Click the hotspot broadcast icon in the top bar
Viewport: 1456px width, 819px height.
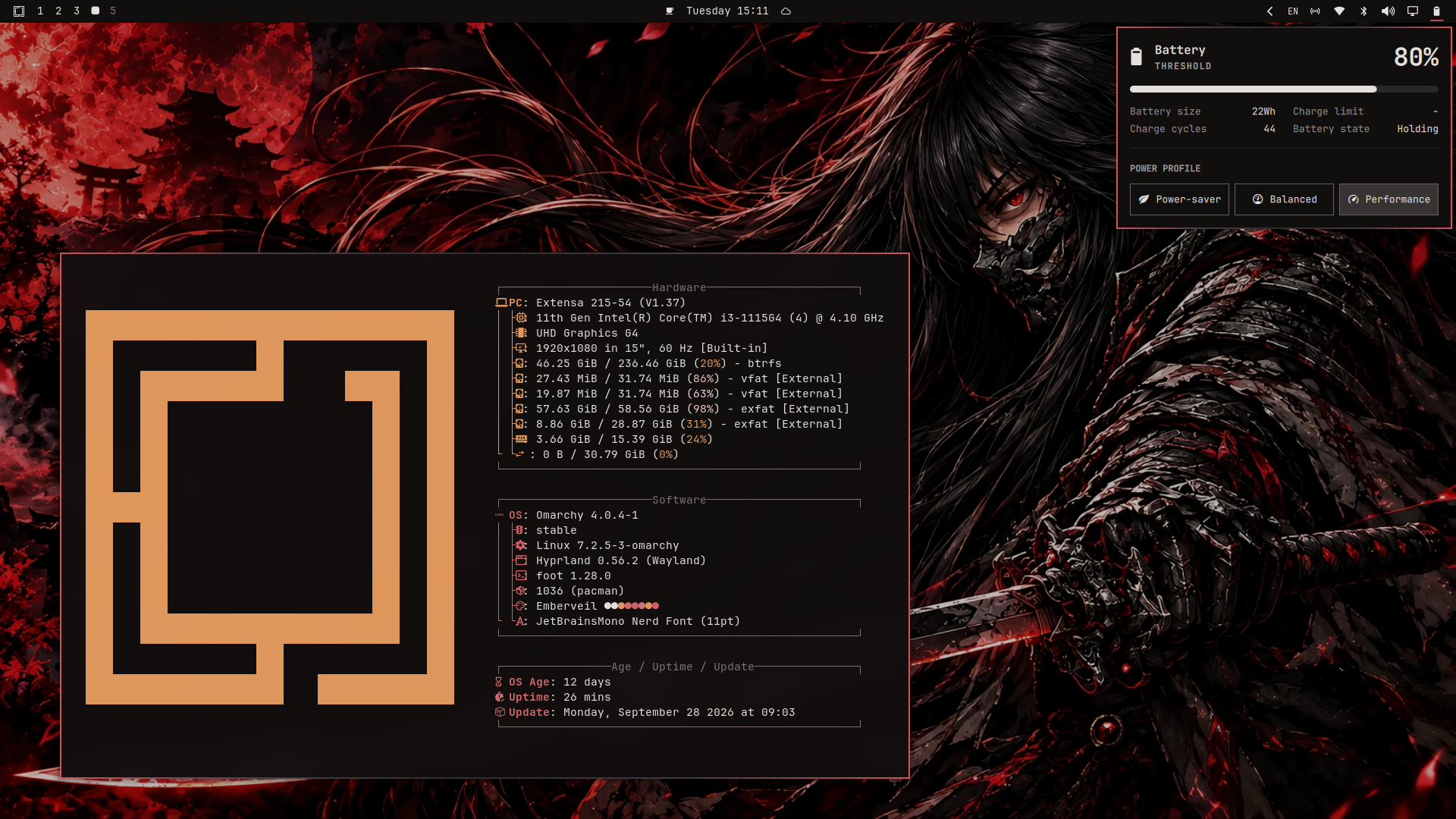[x=1315, y=11]
